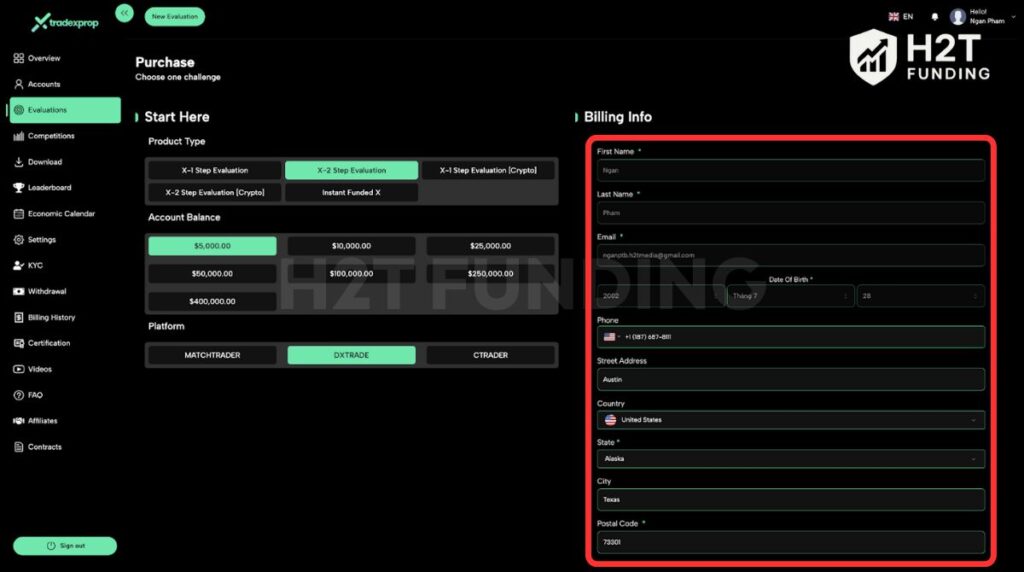Click the KYC user-check icon

click(x=18, y=265)
